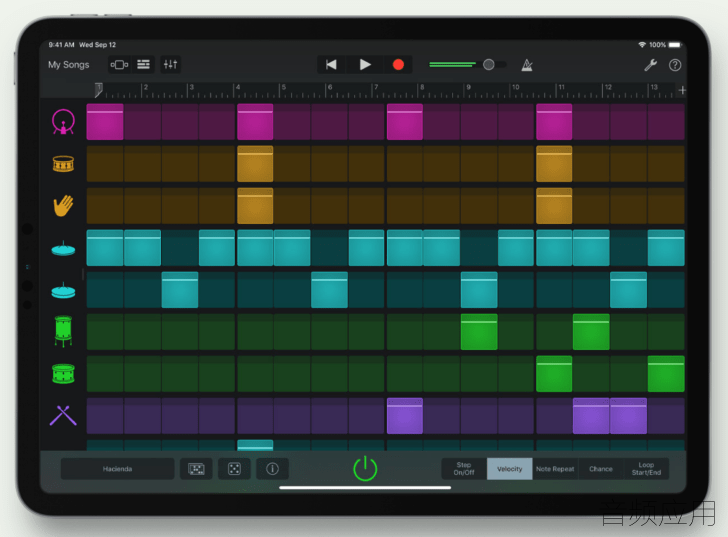Select the kick drum row icon
The image size is (728, 537).
click(63, 122)
